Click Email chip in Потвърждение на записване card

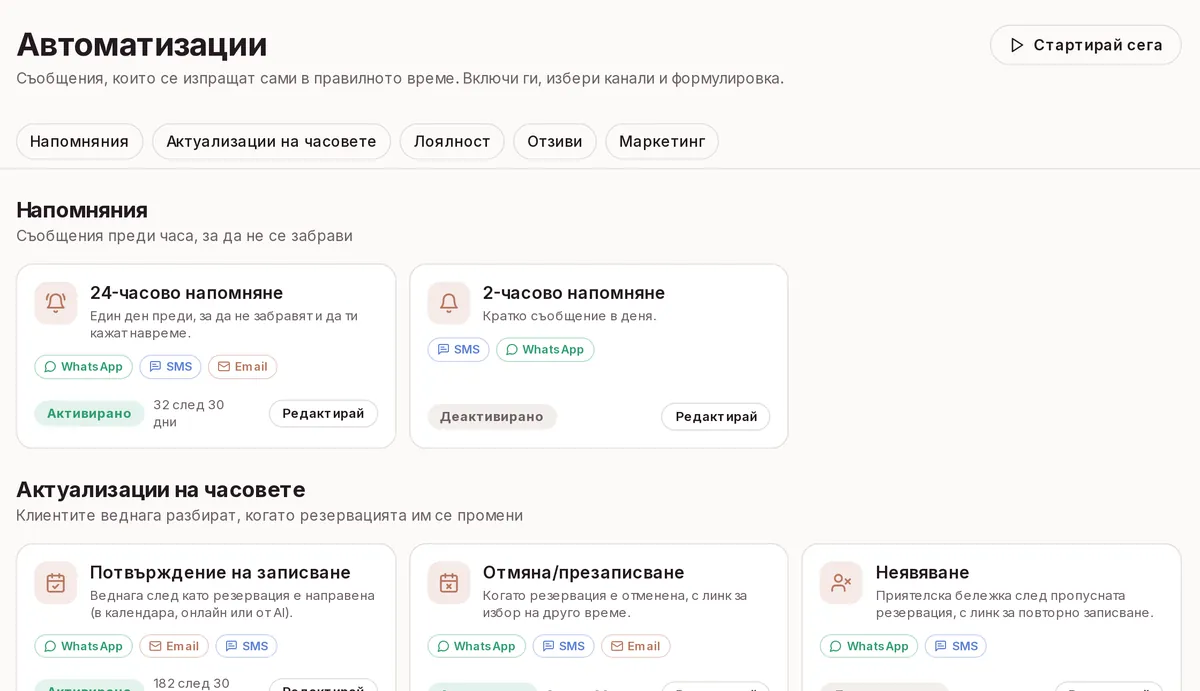coord(174,646)
